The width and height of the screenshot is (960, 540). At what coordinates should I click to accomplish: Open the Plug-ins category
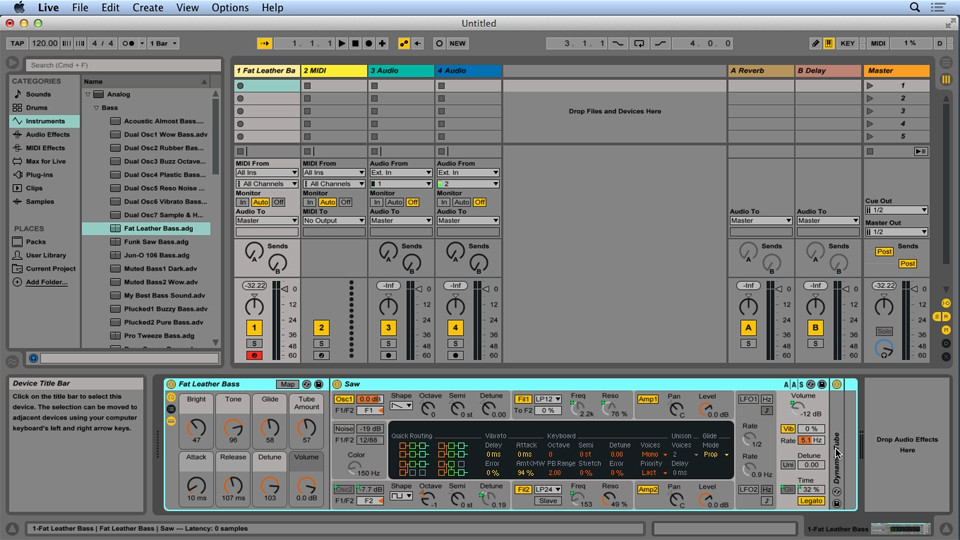click(x=39, y=175)
